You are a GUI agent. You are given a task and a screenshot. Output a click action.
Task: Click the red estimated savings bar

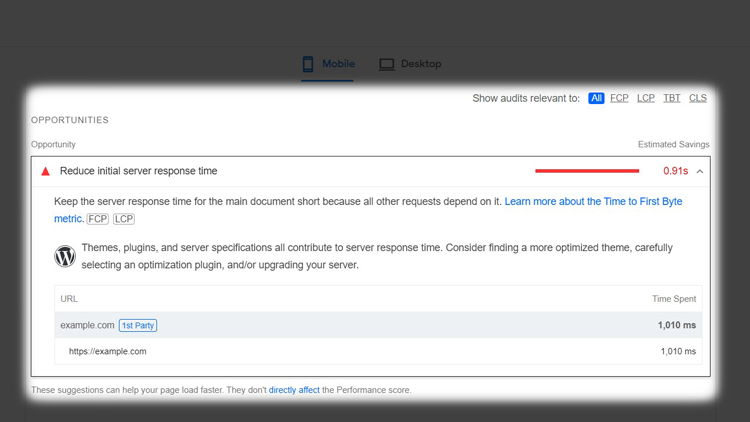[x=587, y=171]
